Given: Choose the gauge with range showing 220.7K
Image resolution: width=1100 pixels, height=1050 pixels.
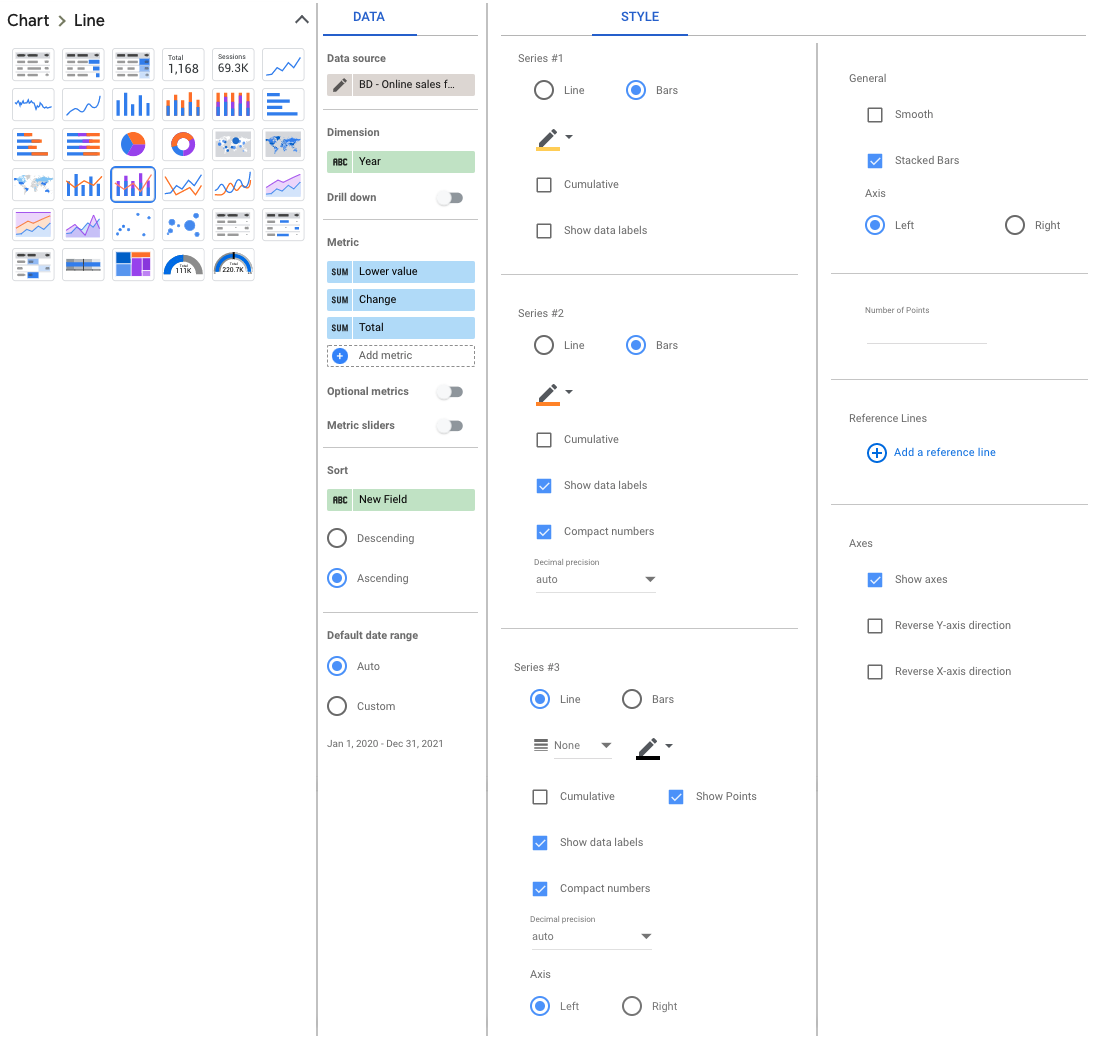Looking at the screenshot, I should tap(233, 264).
